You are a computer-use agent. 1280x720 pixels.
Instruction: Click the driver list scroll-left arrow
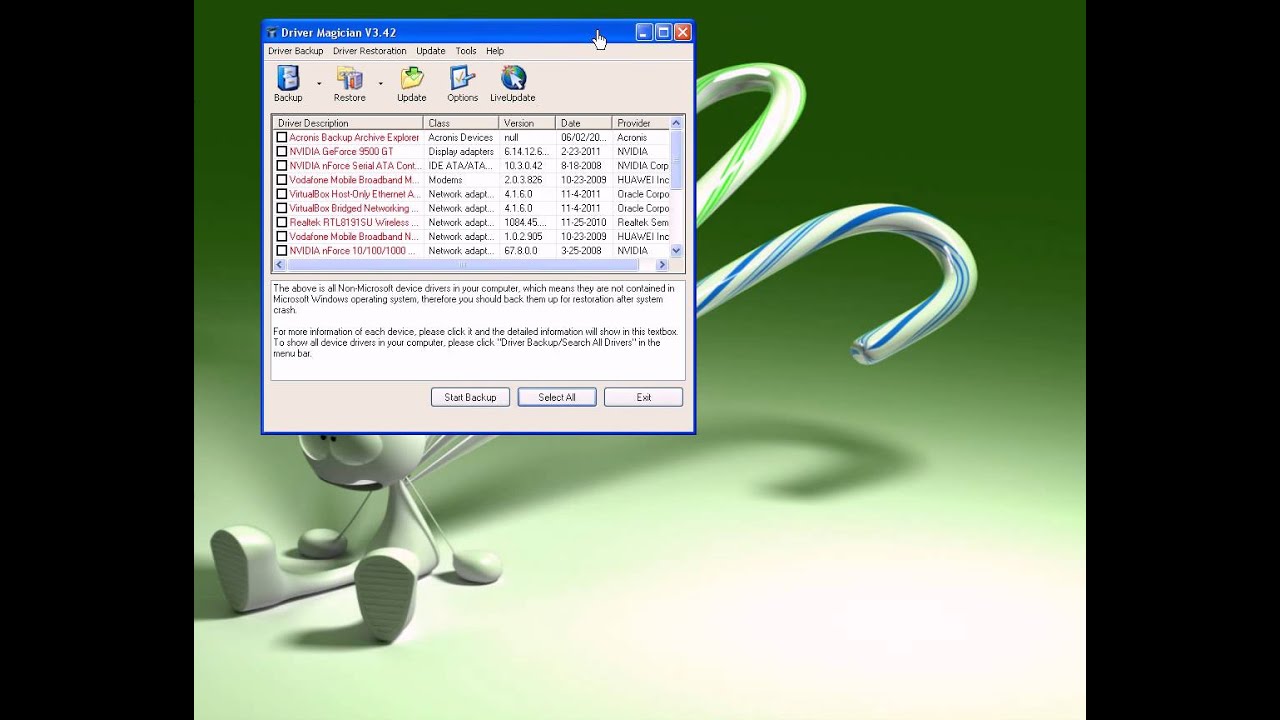pos(280,265)
